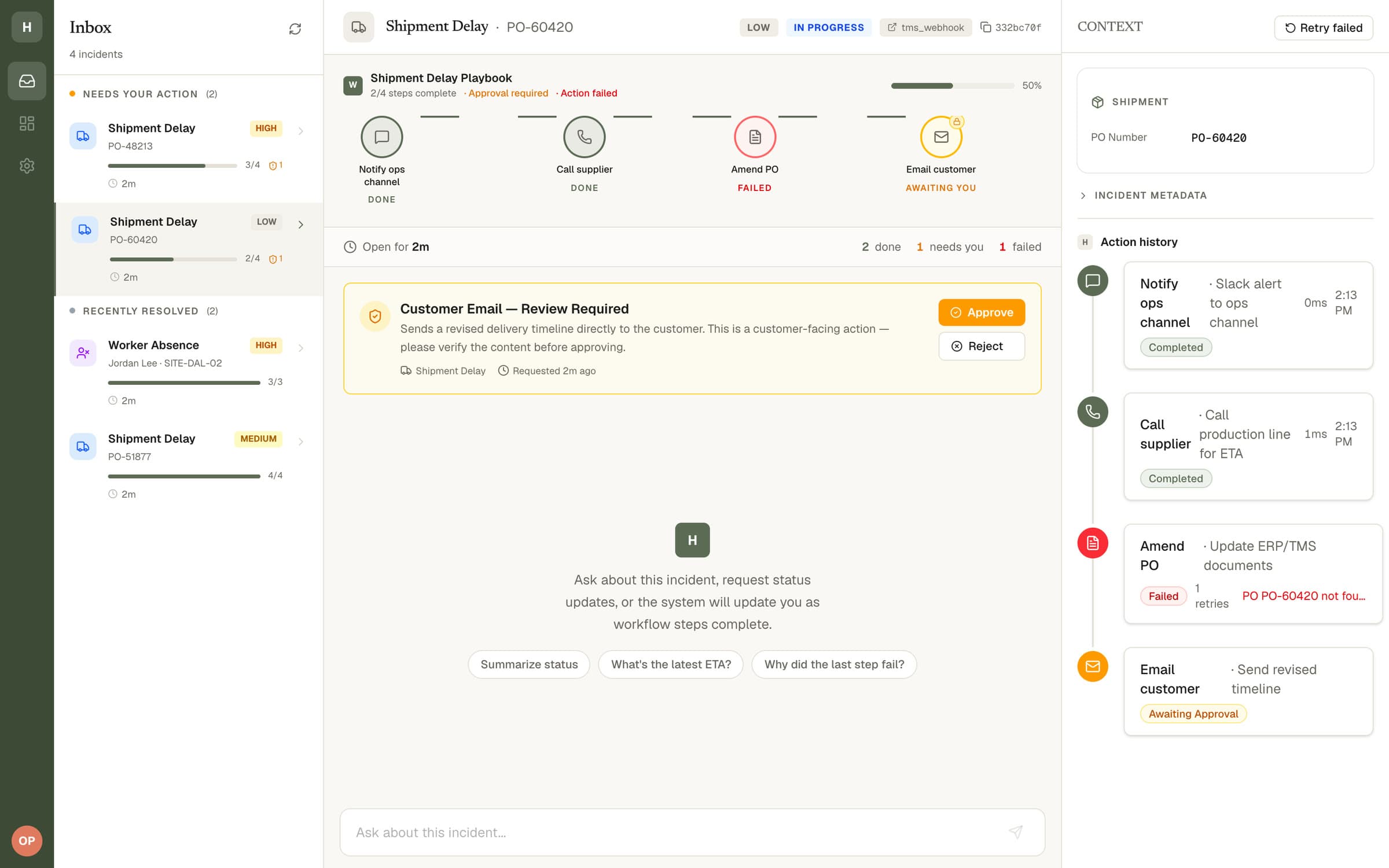Click the Call supplier phone history icon
This screenshot has width=1389, height=868.
pos(1093,412)
